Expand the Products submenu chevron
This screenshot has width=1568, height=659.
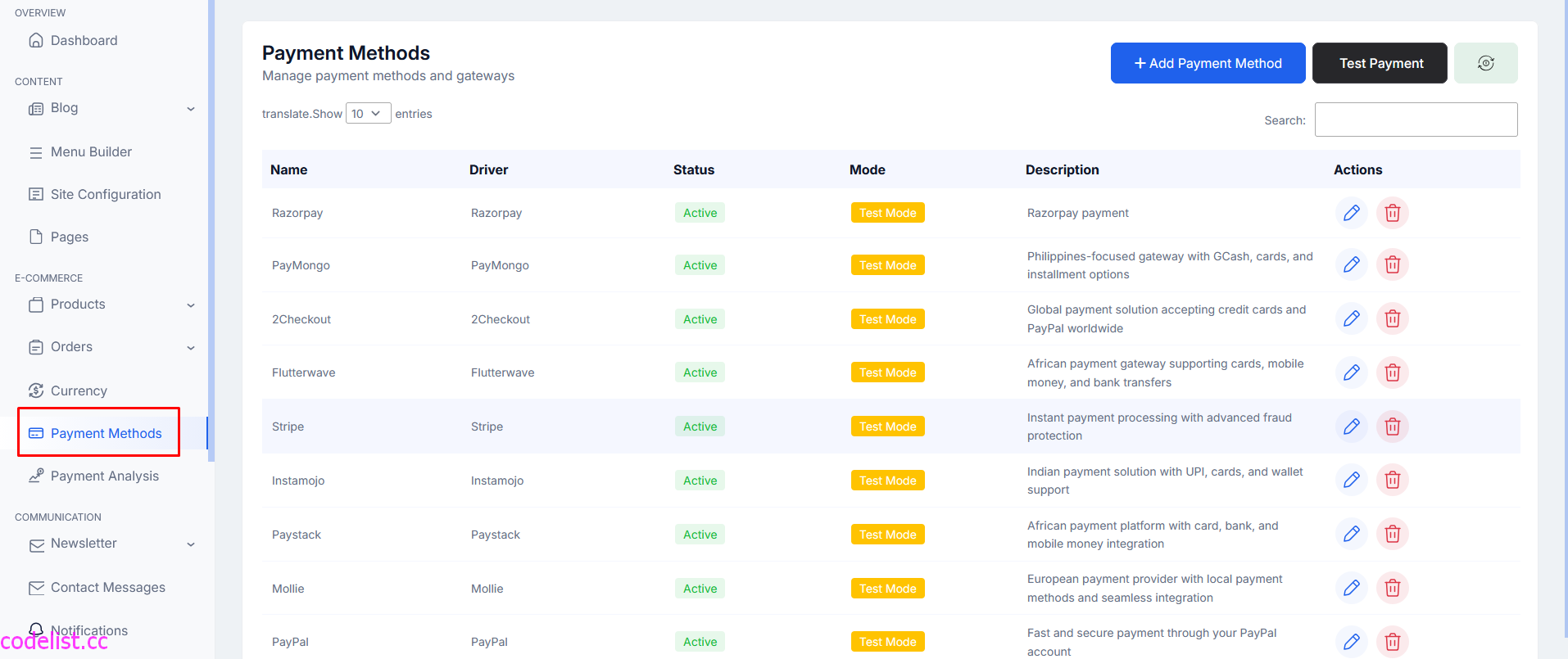191,305
